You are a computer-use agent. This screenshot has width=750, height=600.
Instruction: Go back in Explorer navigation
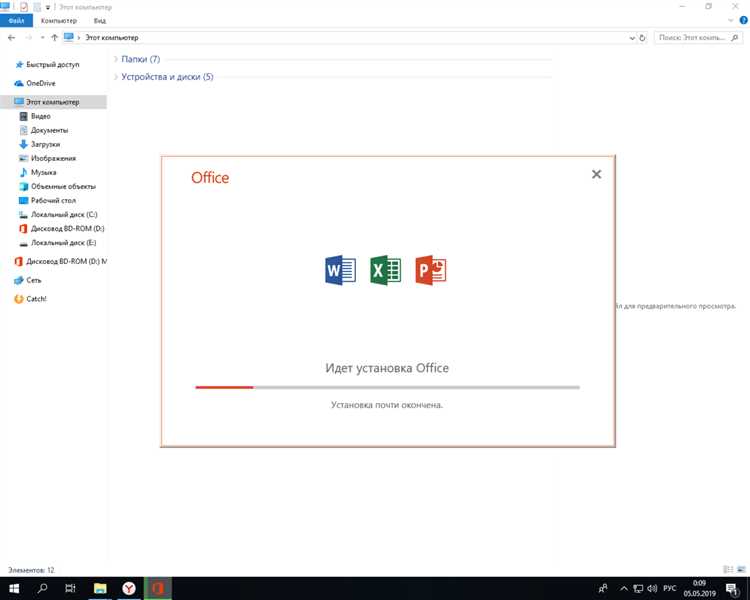click(11, 37)
